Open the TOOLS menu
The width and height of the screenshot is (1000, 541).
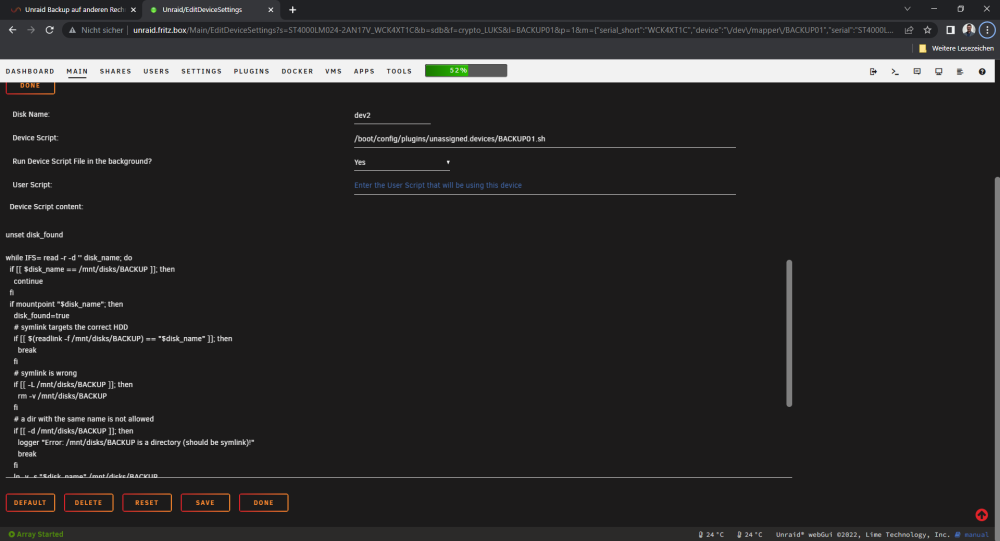tap(399, 71)
